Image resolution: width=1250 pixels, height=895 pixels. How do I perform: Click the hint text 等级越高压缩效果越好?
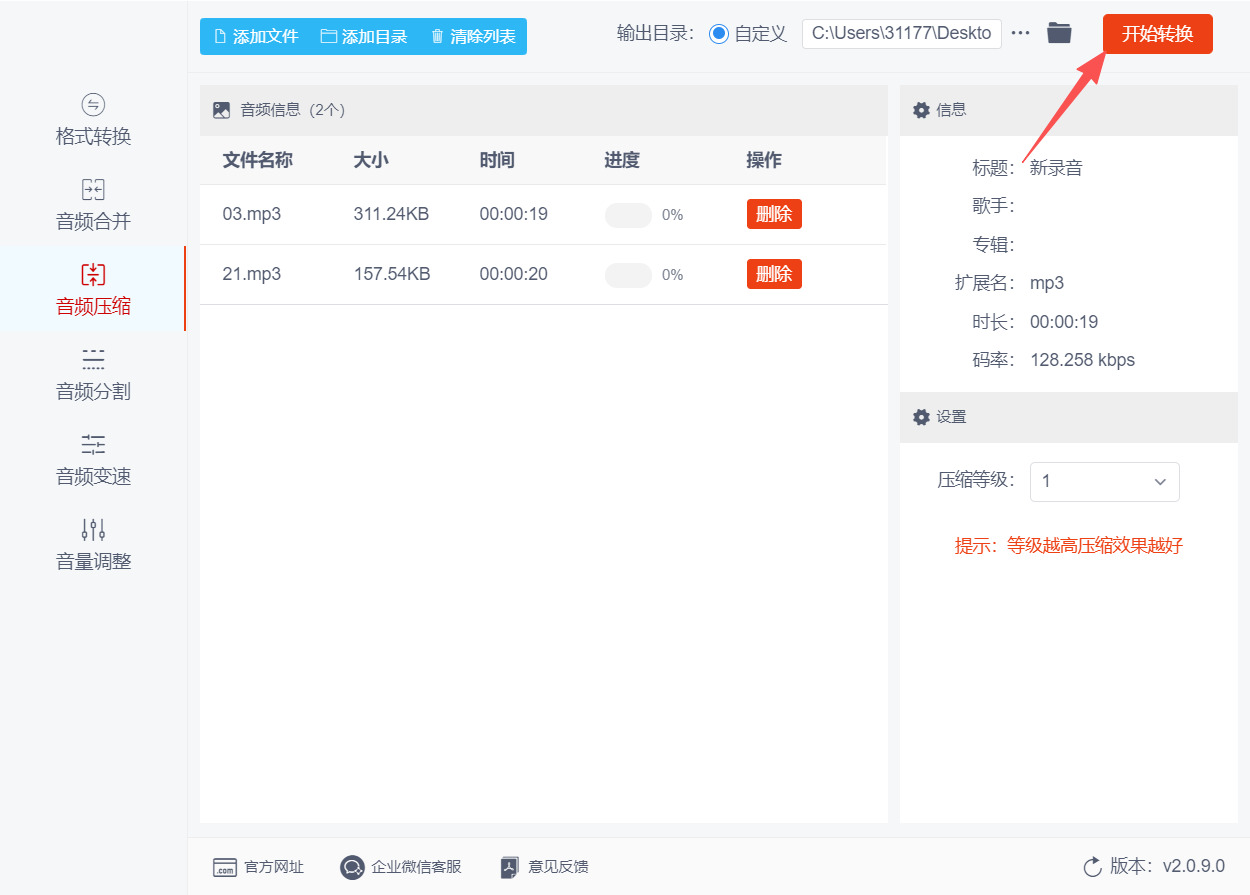click(x=1095, y=546)
